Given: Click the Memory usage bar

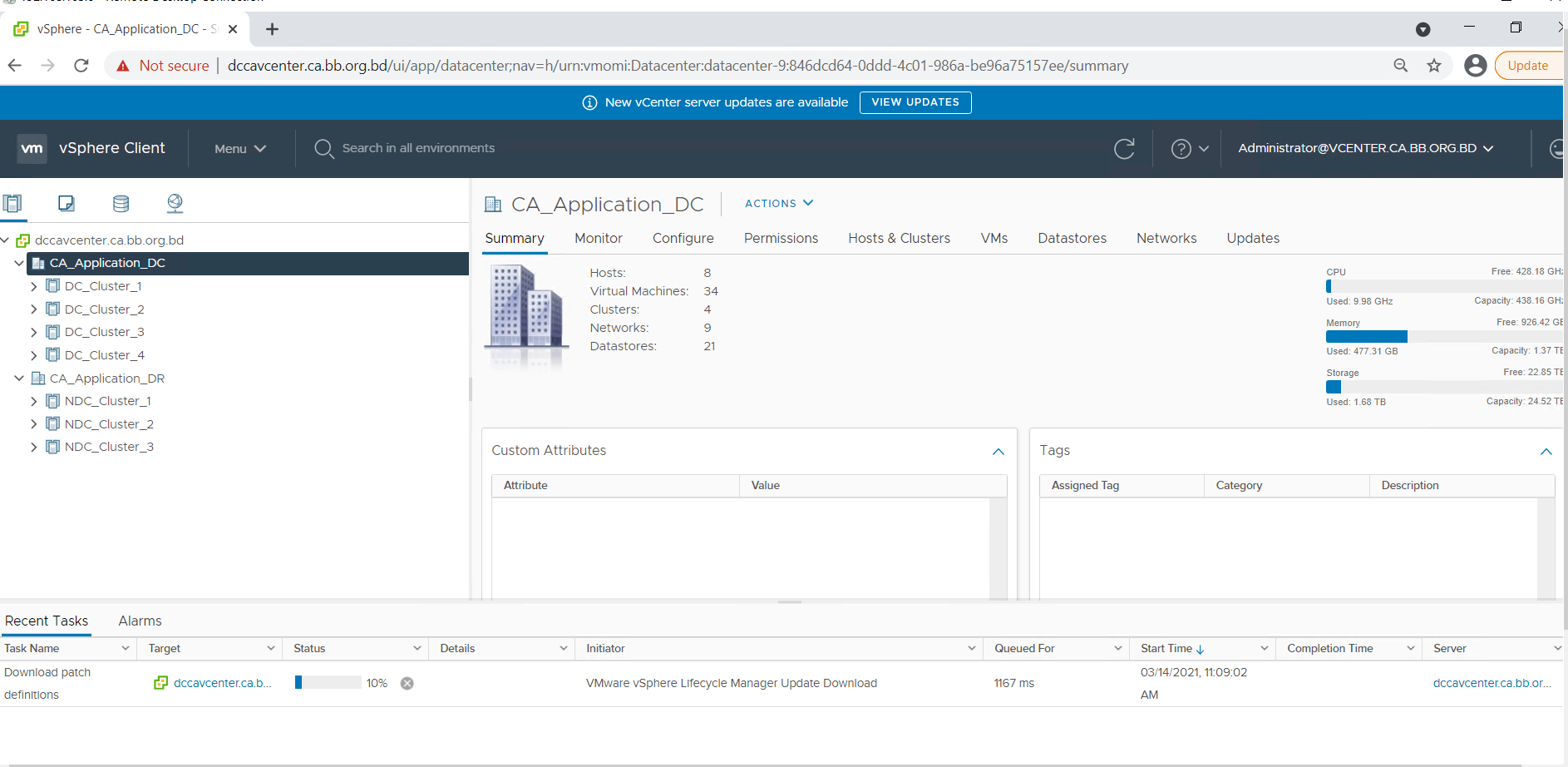Looking at the screenshot, I should pos(1444,336).
